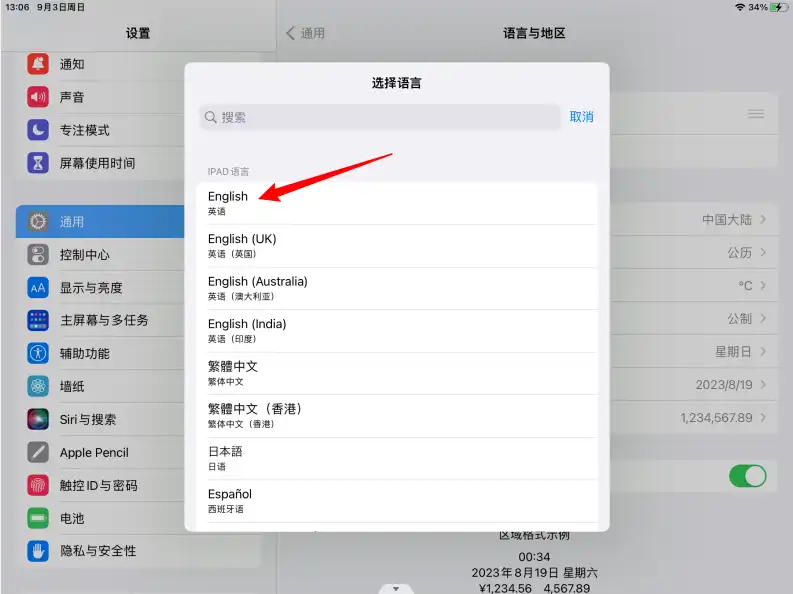Tap the 触控 ID与密码 fingerprint icon
Image resolution: width=793 pixels, height=594 pixels.
tap(38, 485)
